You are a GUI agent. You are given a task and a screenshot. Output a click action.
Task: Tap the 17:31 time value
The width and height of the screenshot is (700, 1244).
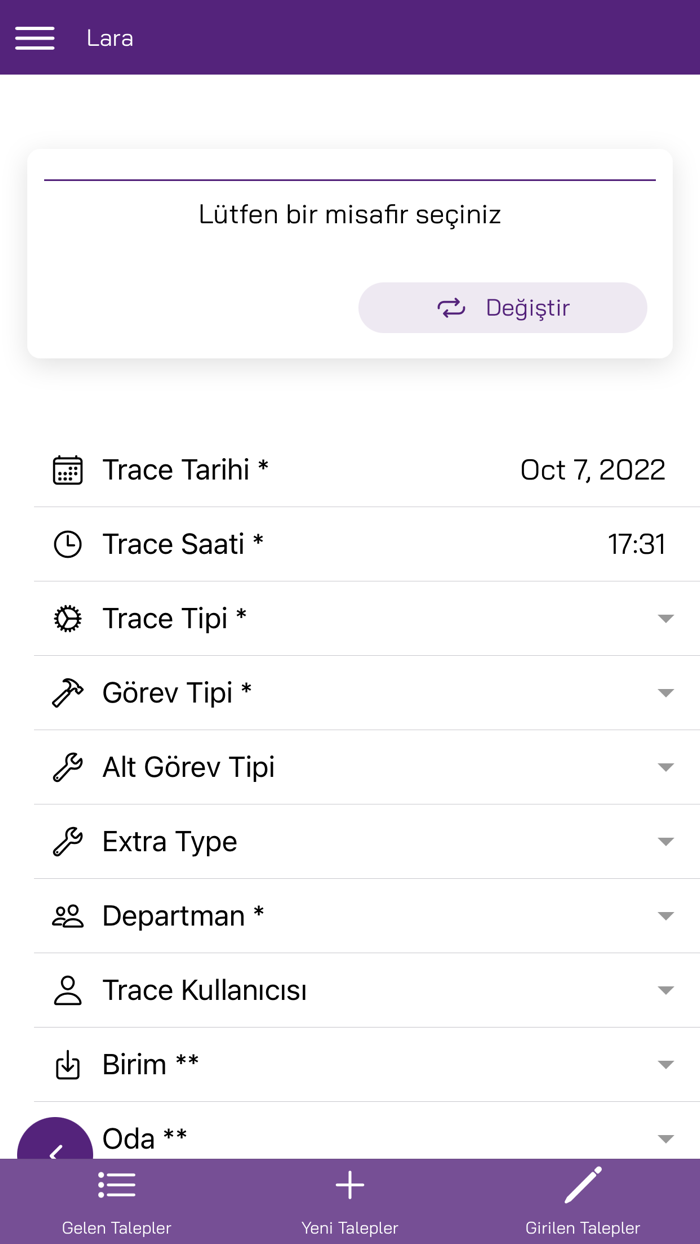click(636, 544)
